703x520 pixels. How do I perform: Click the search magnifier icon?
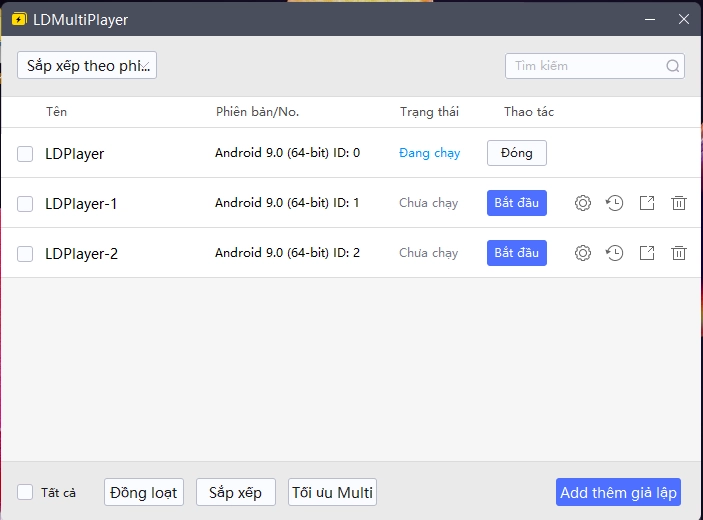coord(673,66)
